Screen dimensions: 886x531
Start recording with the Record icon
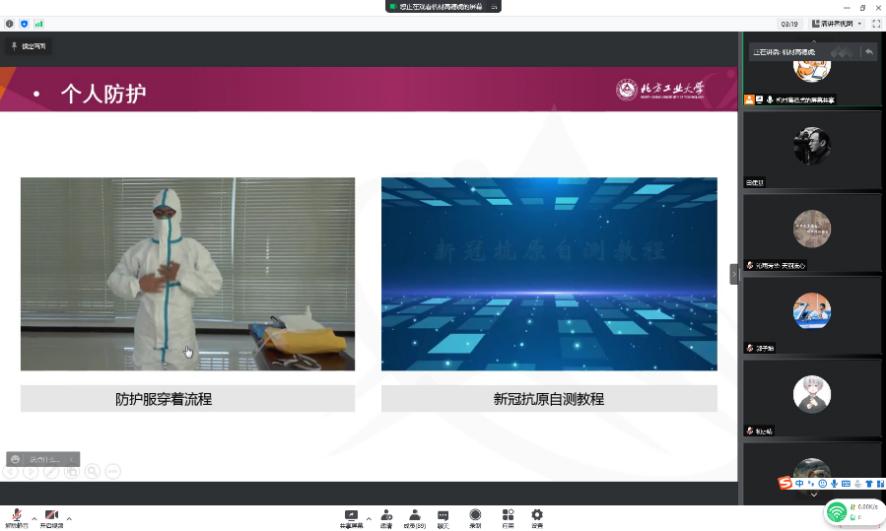click(x=475, y=515)
